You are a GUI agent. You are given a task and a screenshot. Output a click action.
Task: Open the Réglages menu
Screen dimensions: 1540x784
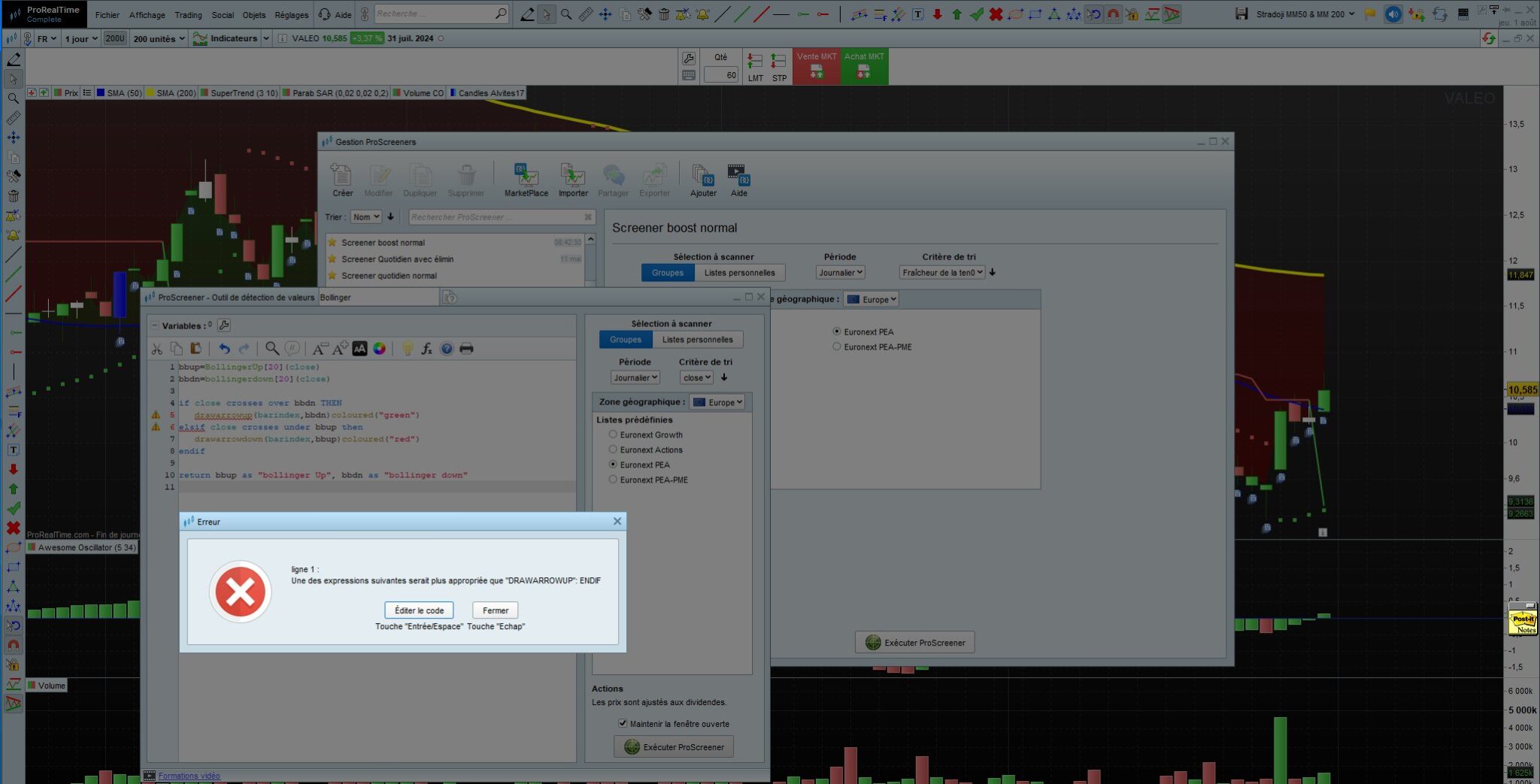(292, 15)
